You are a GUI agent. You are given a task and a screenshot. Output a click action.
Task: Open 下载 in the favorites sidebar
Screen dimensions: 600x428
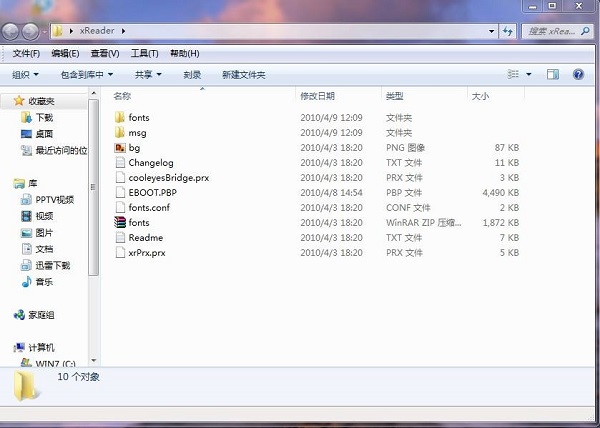pyautogui.click(x=44, y=118)
